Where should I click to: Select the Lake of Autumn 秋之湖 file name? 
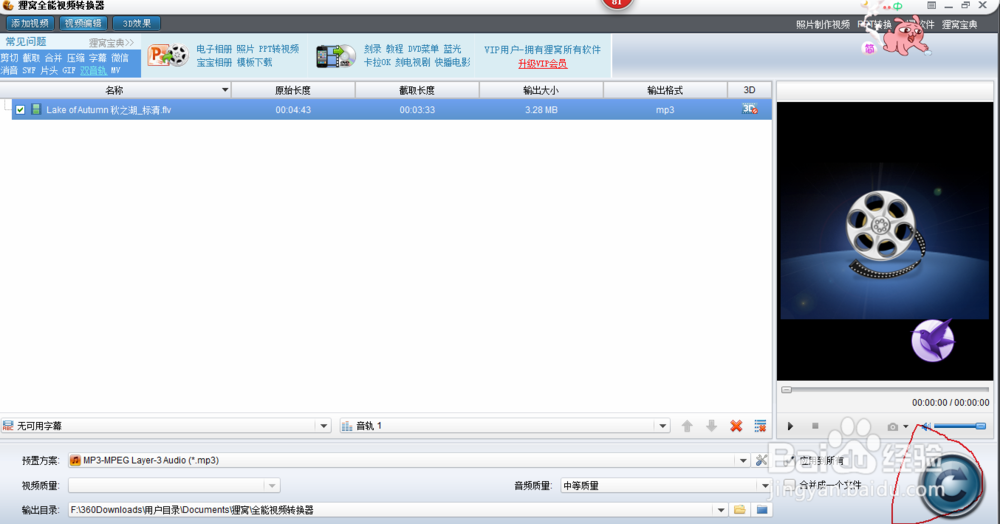[108, 110]
